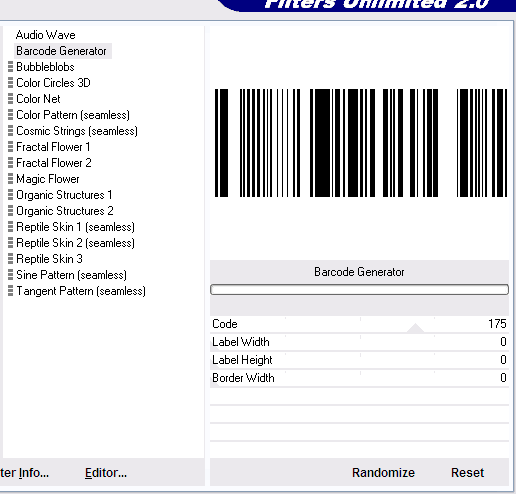Select Organic Structures 2 filter
The height and width of the screenshot is (494, 516).
click(65, 211)
